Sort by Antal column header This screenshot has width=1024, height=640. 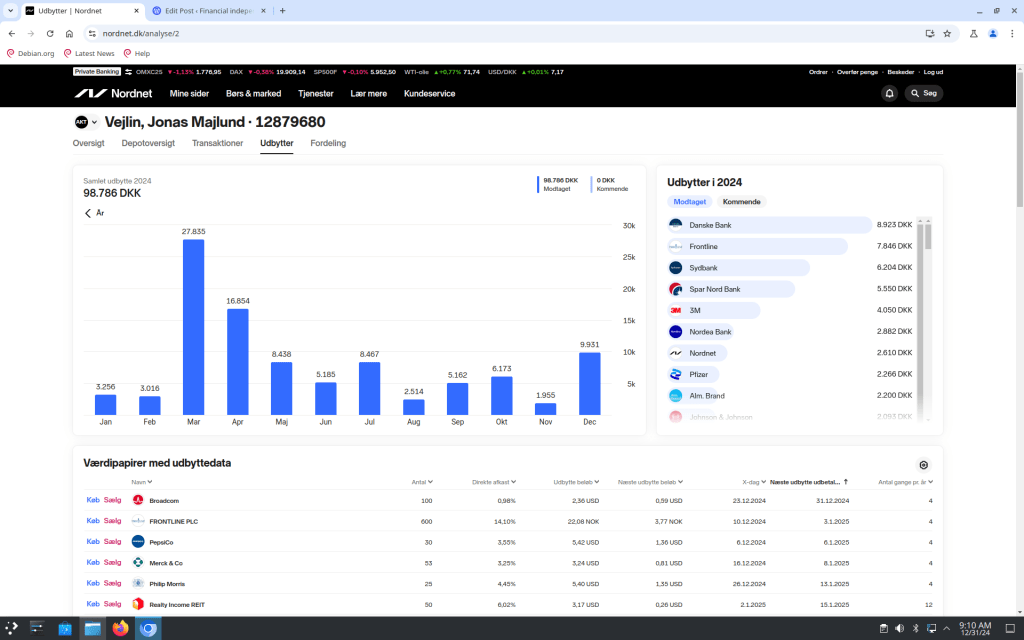coord(421,482)
